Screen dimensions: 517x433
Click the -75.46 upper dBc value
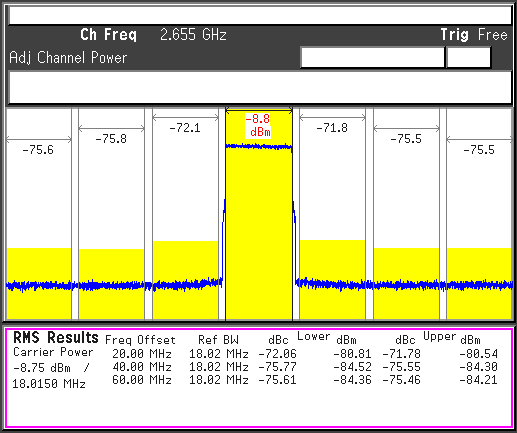401,380
